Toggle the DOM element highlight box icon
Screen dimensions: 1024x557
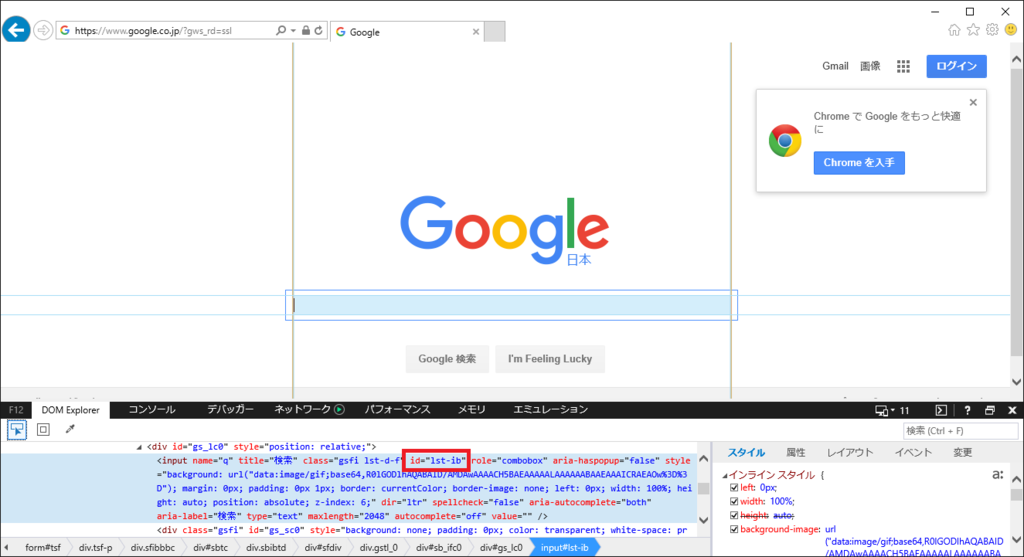(43, 430)
